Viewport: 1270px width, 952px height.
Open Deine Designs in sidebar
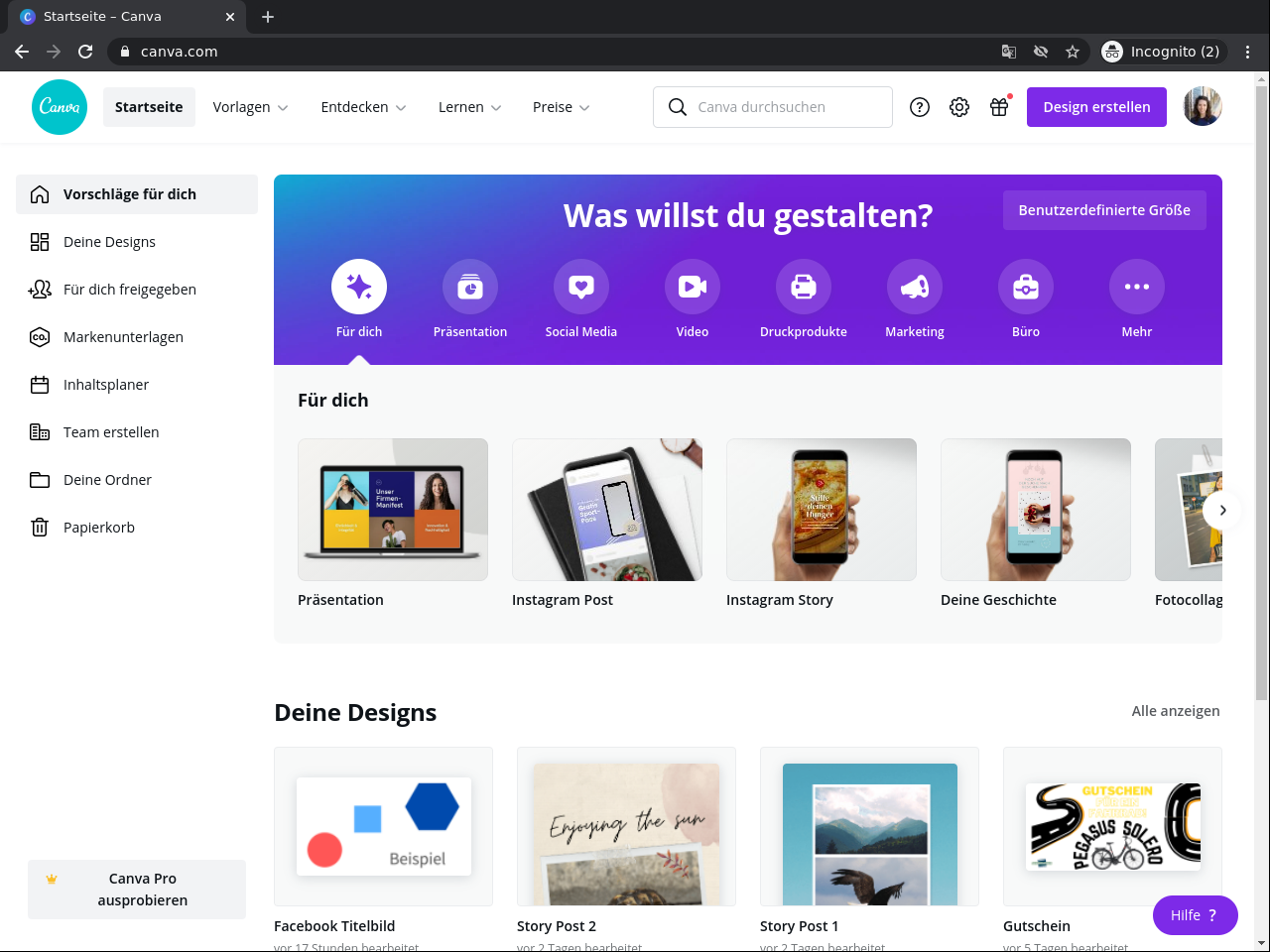(x=137, y=242)
